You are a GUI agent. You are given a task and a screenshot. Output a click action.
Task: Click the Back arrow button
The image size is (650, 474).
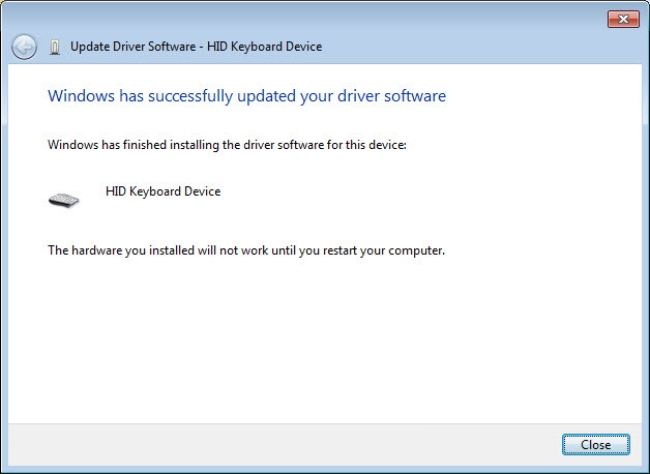click(x=24, y=47)
